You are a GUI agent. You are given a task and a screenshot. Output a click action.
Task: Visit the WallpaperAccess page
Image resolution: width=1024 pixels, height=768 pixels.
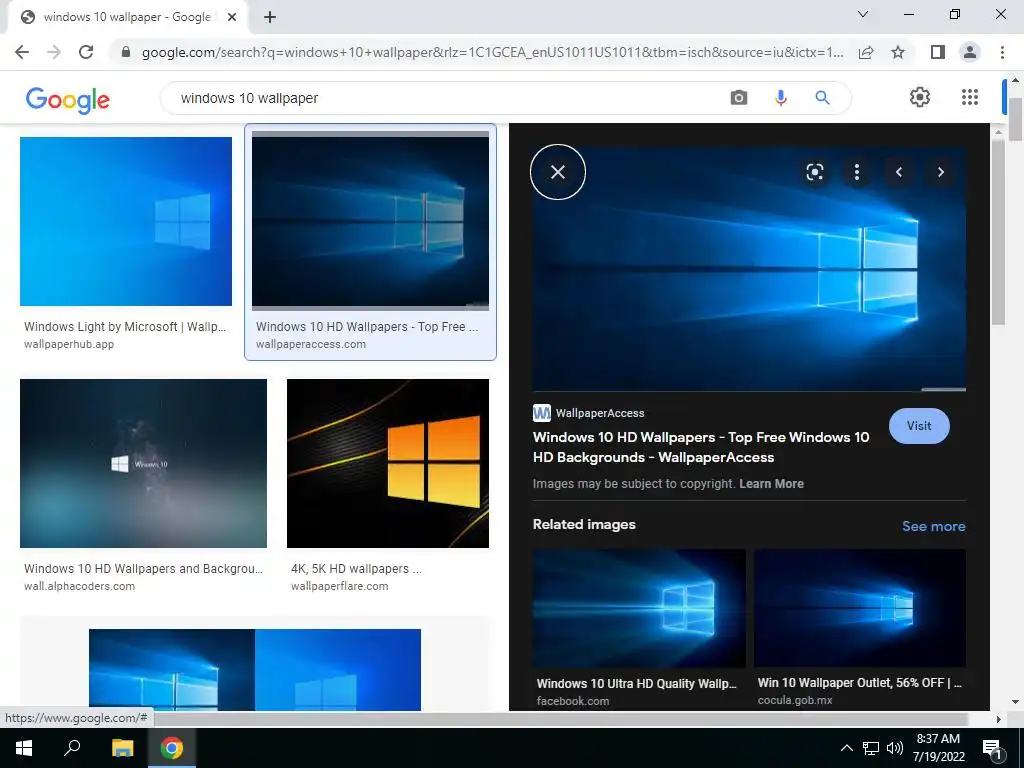pos(919,426)
